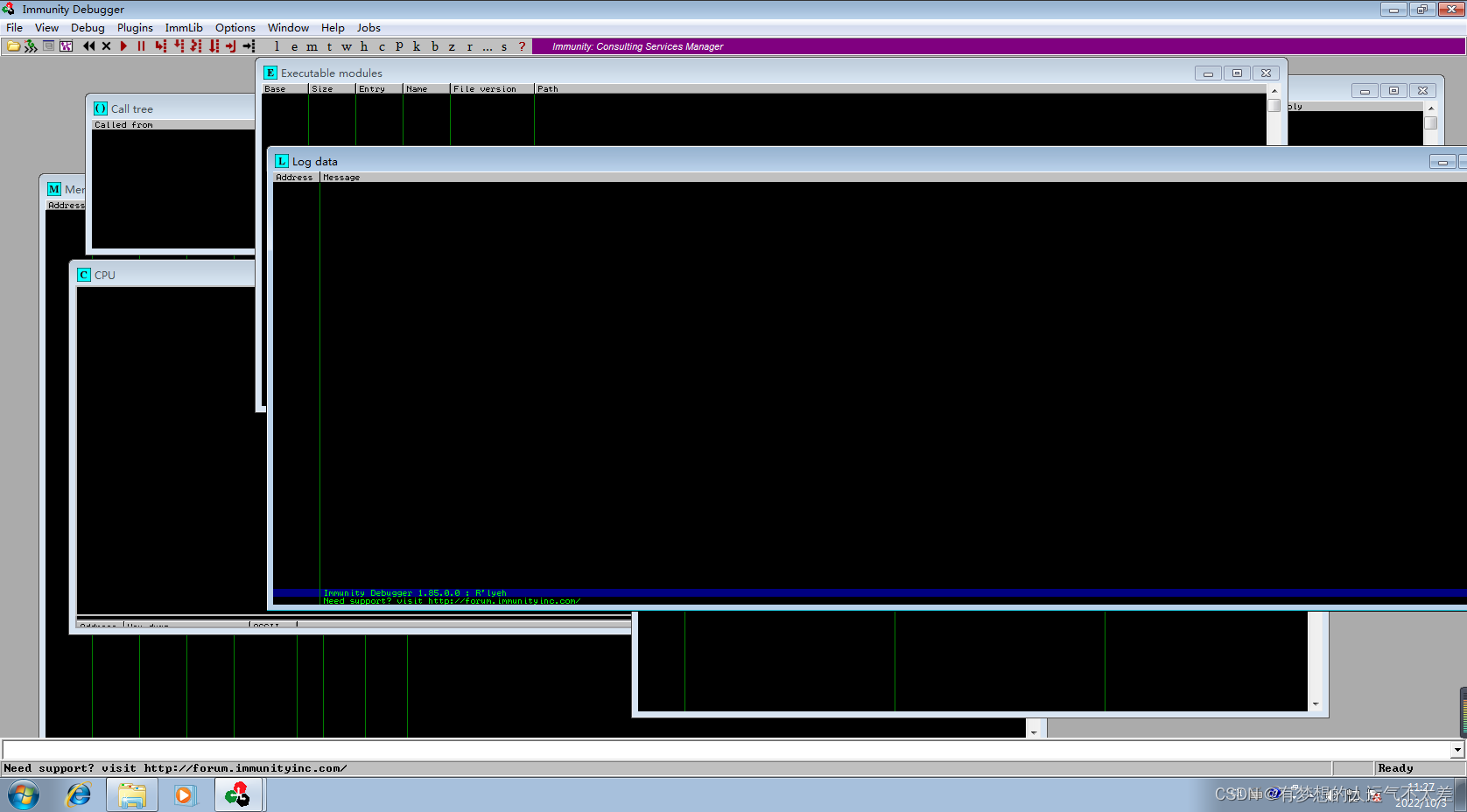This screenshot has width=1467, height=812.
Task: Open the Debug menu
Action: [88, 28]
